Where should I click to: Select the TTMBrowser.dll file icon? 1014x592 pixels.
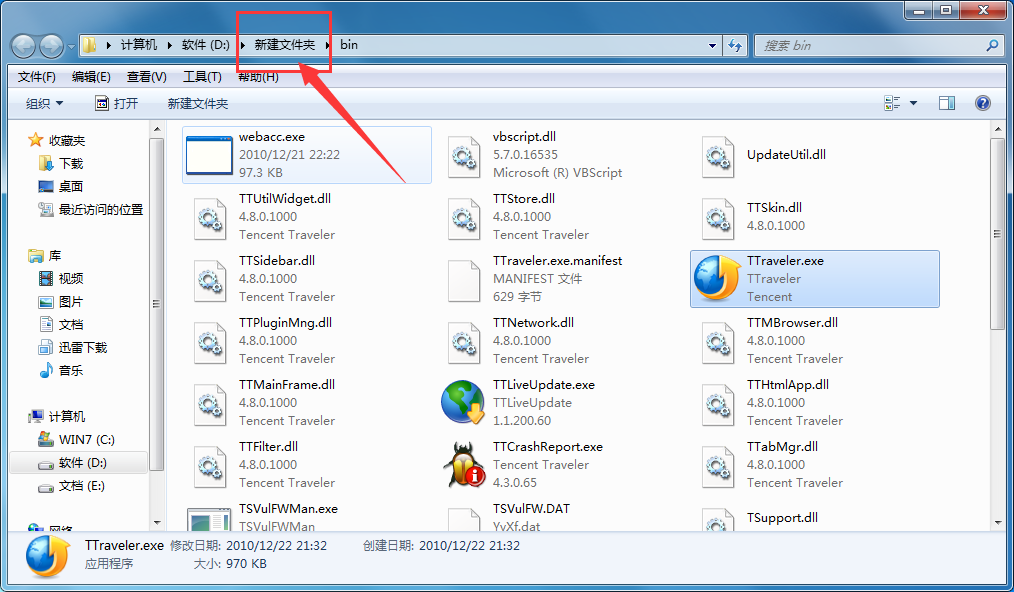coord(718,342)
